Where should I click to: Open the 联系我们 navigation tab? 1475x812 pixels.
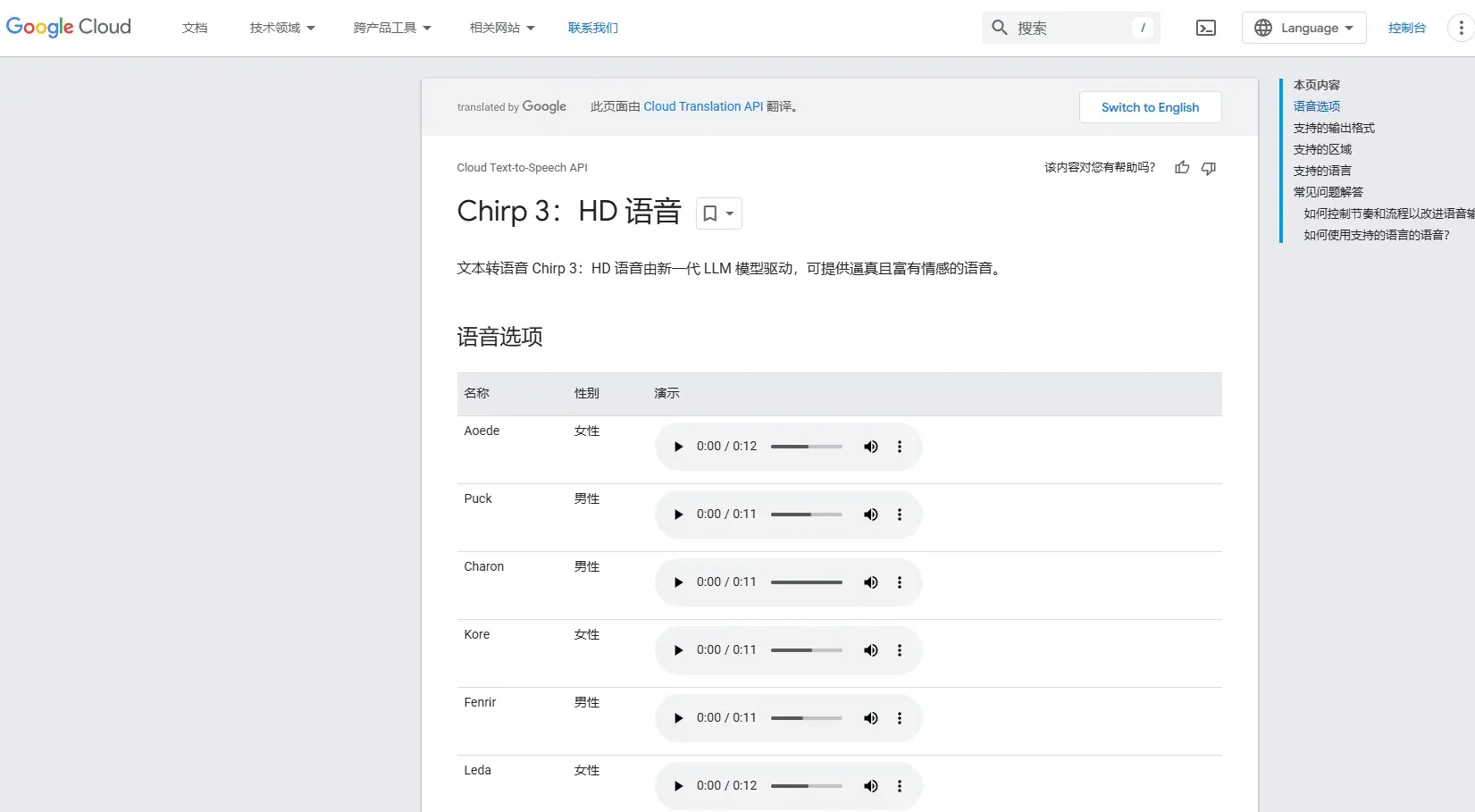[x=593, y=28]
